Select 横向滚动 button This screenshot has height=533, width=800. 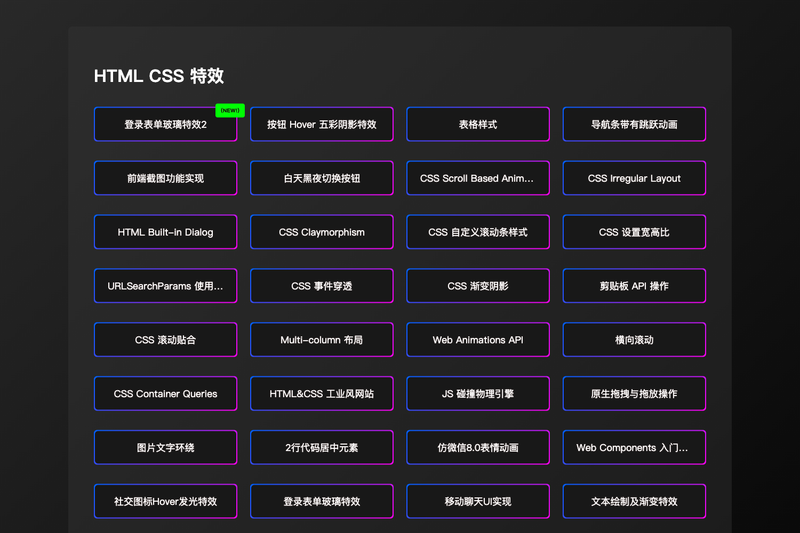[x=634, y=340]
